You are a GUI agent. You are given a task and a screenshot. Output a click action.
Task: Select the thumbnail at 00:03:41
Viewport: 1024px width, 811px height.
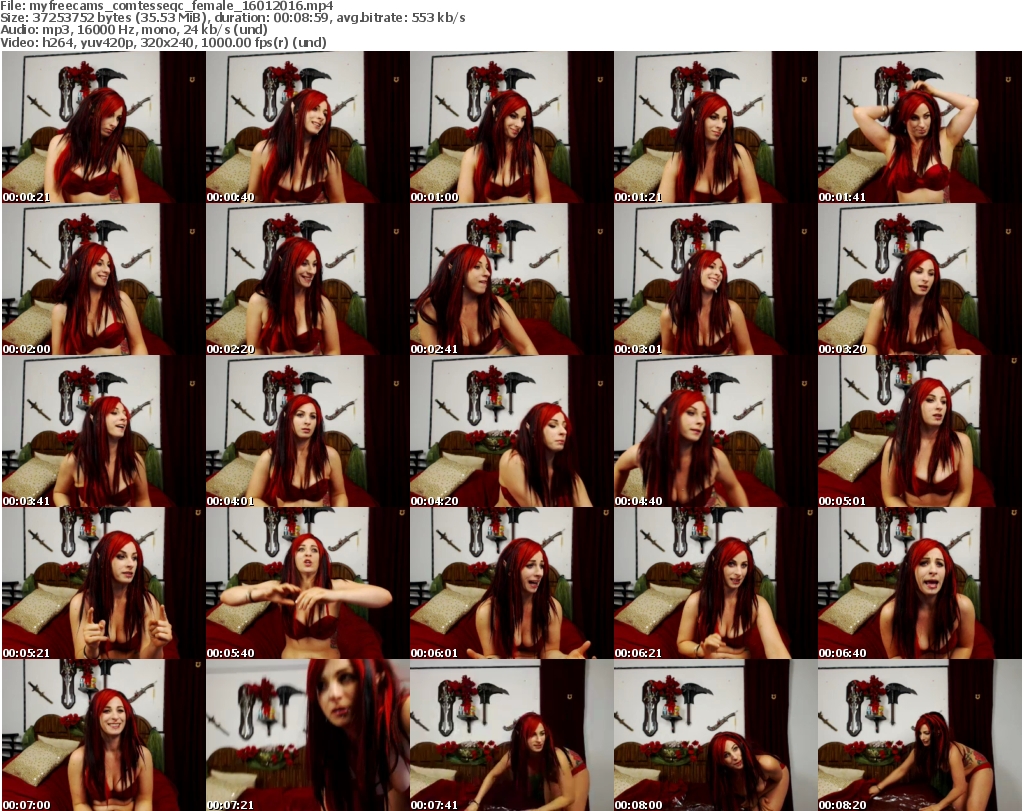click(x=104, y=432)
